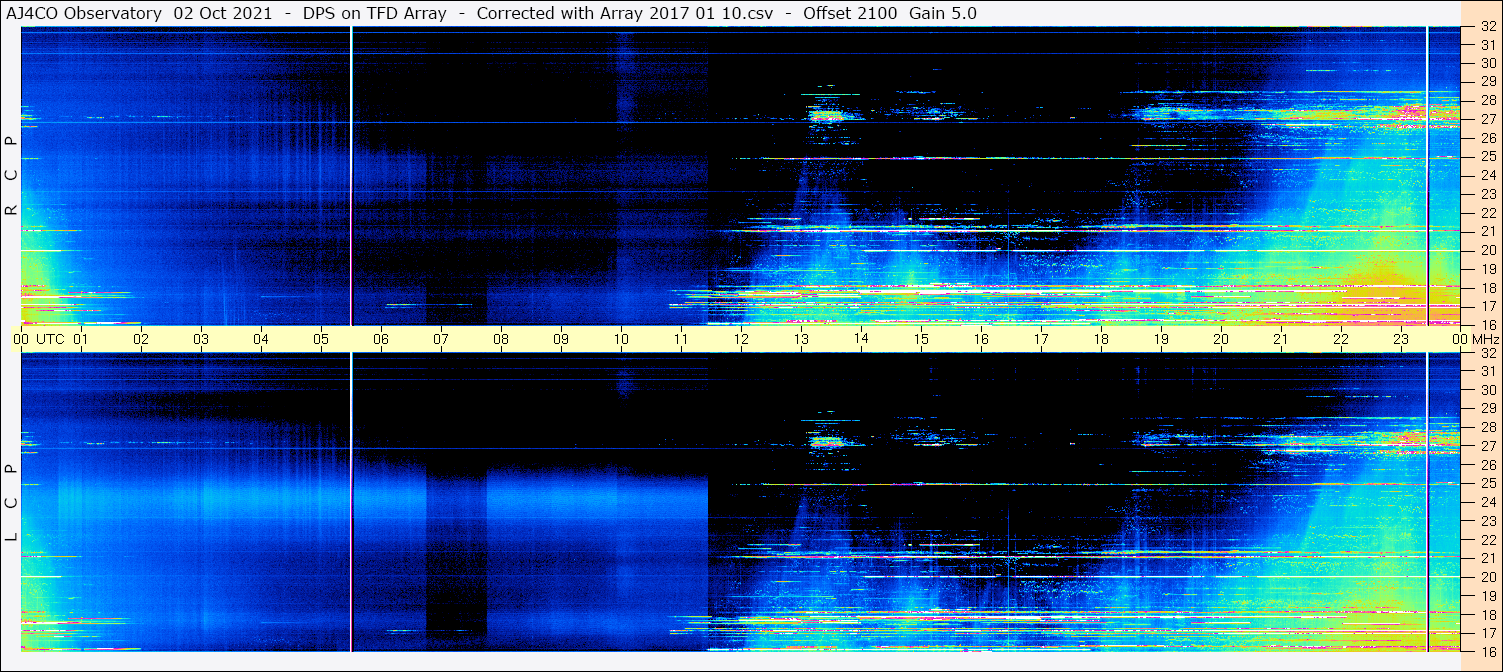
Task: Click the 02 Oct 2021 date in header
Action: (223, 13)
